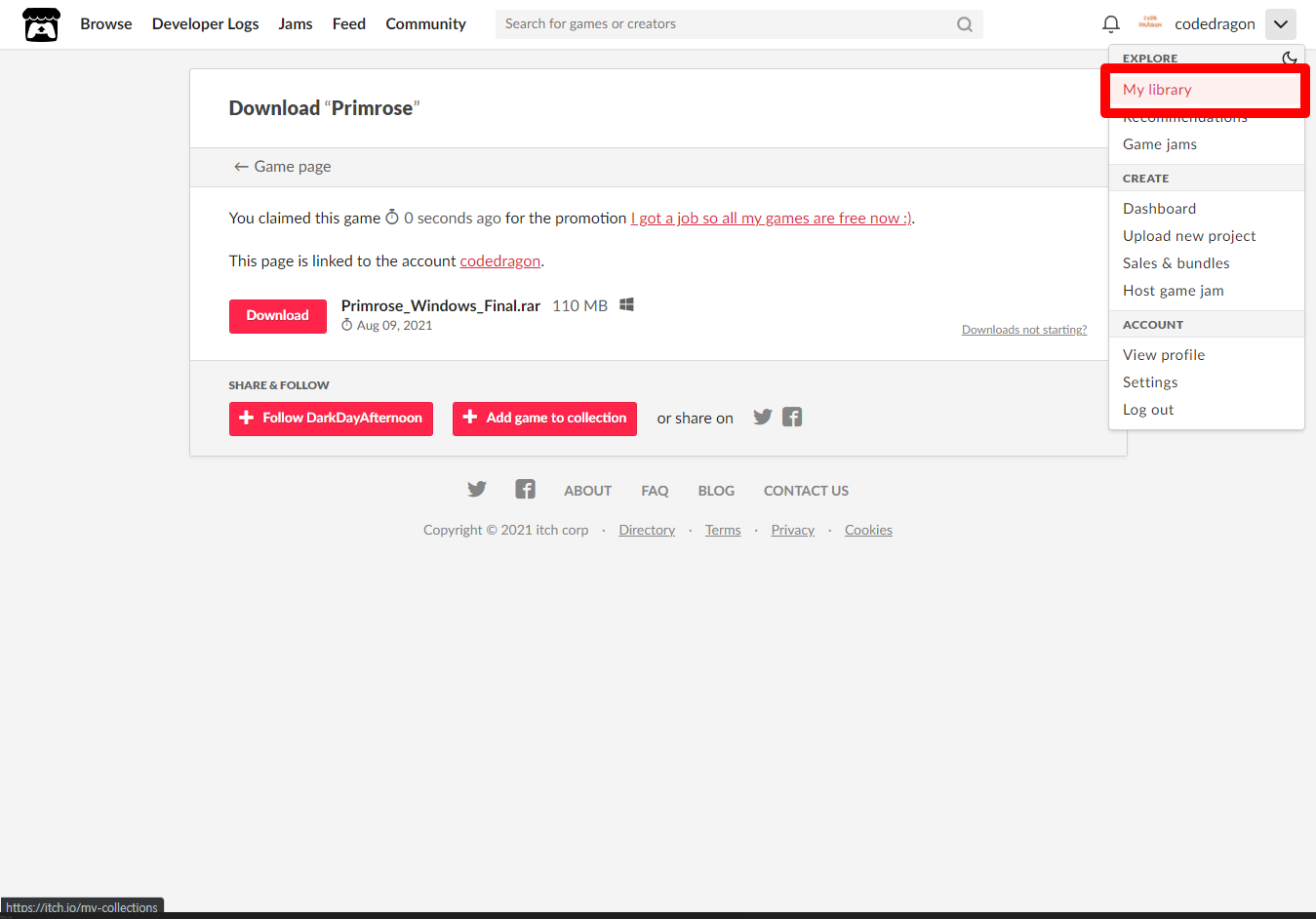Screen dimensions: 1316x919
Task: Open account Settings
Action: coord(1207,382)
